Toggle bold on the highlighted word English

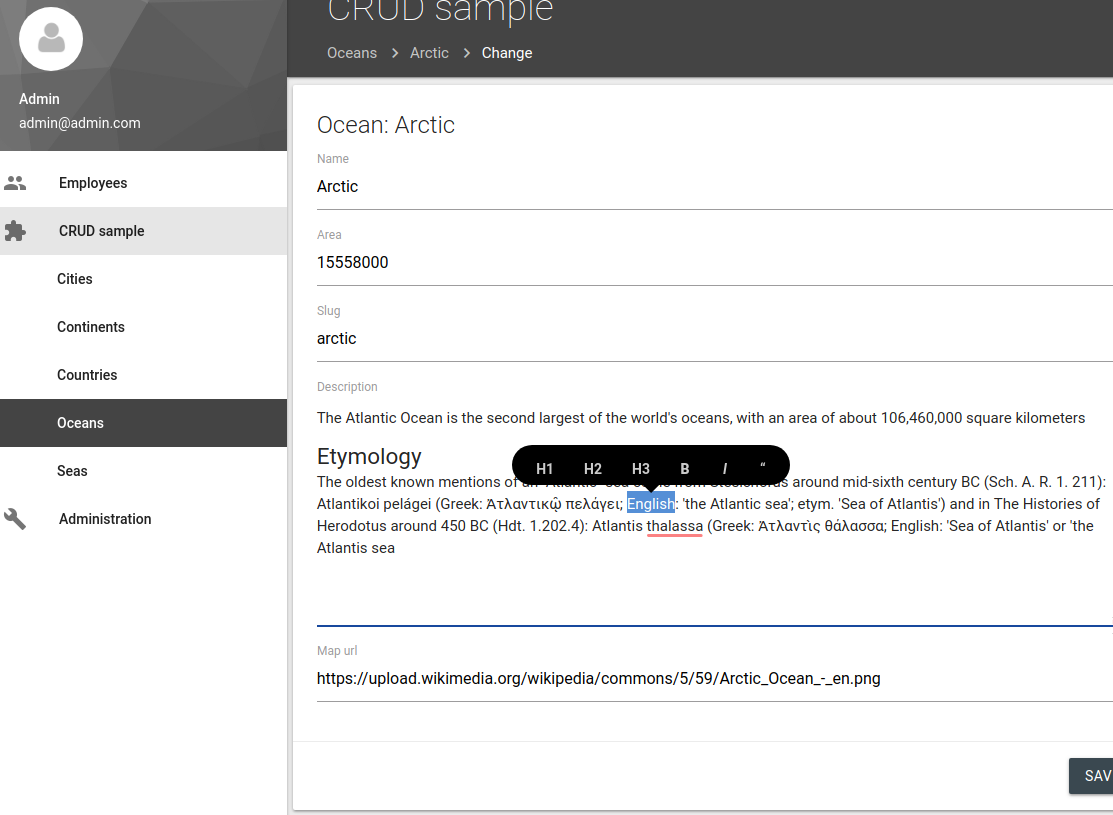684,467
